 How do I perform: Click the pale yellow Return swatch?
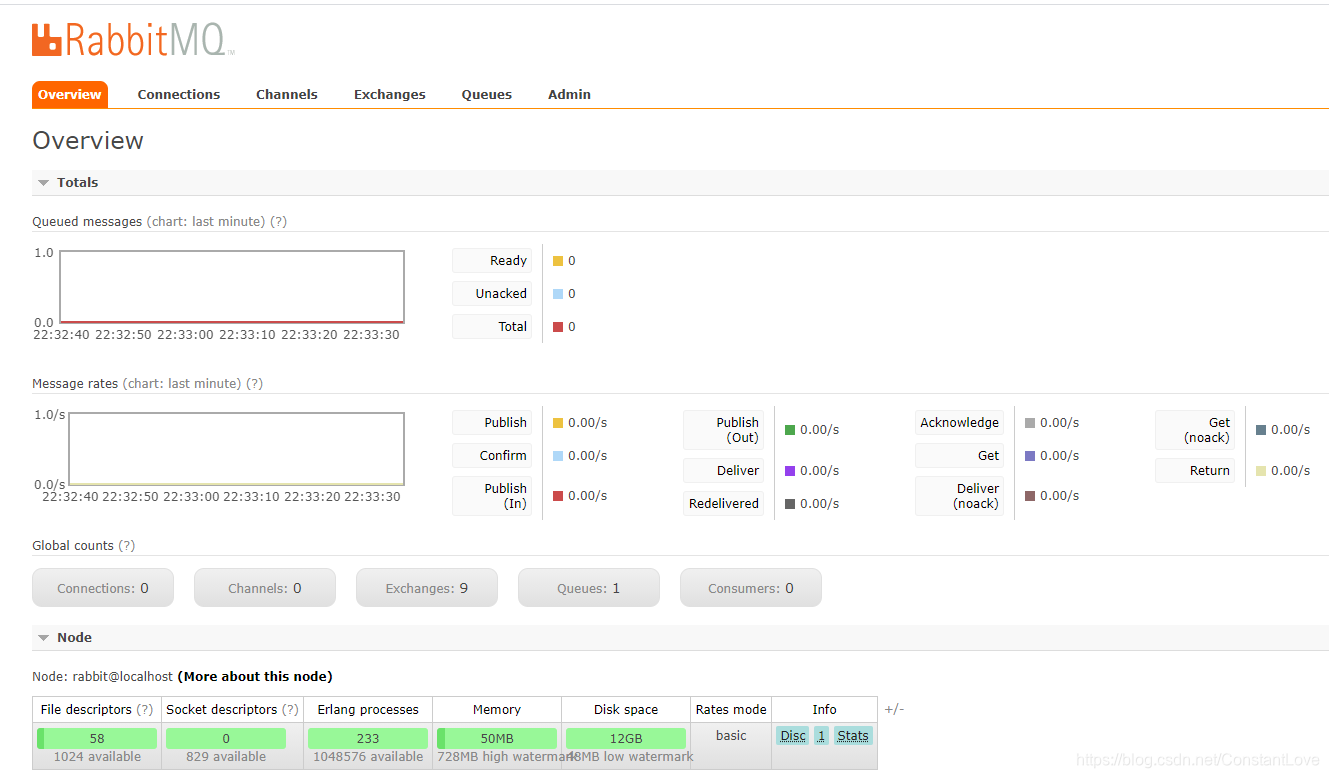[x=1261, y=471]
